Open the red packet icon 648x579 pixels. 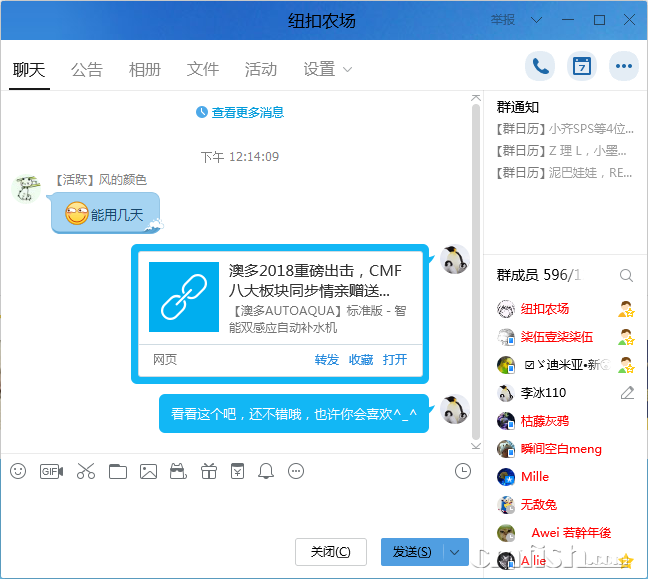click(237, 471)
